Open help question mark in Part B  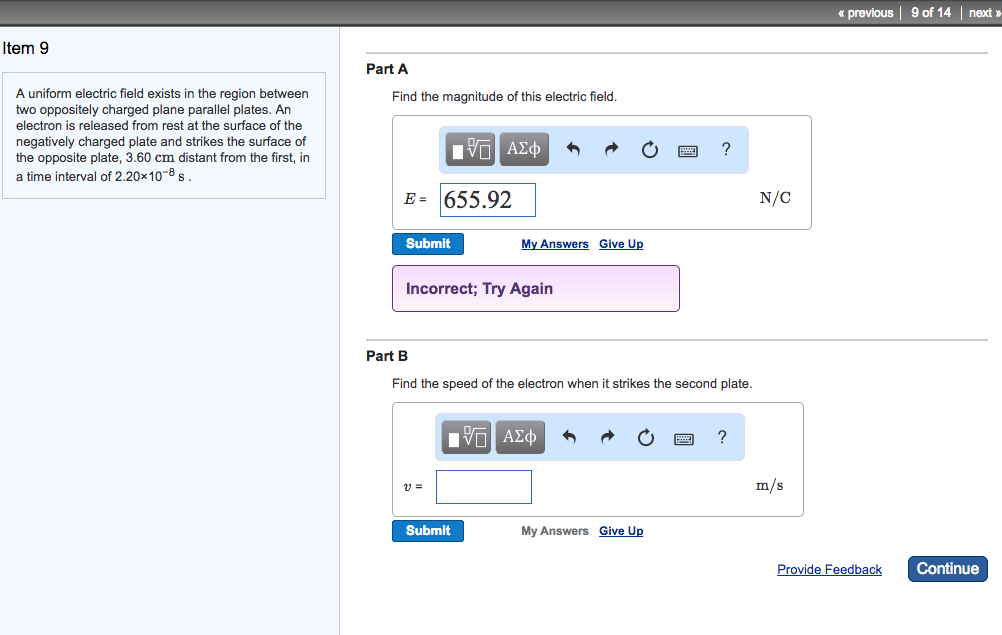point(721,437)
